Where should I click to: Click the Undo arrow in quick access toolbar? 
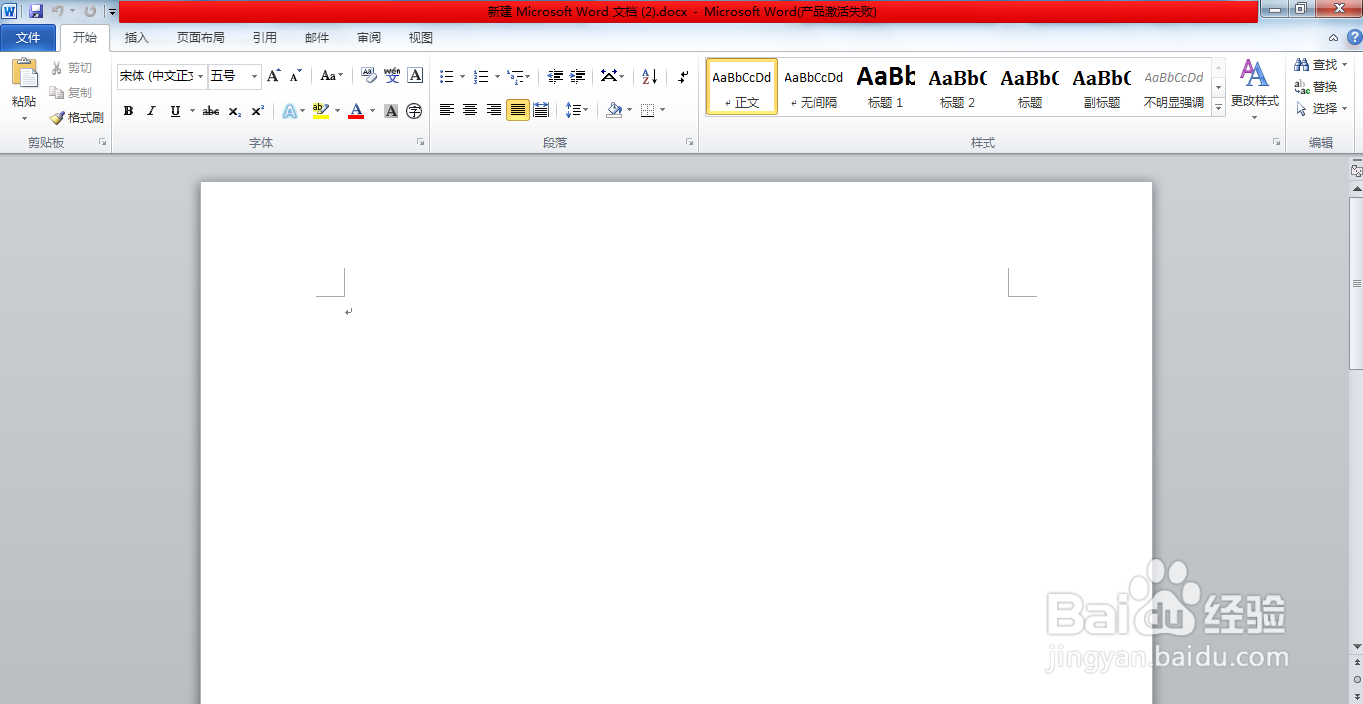(59, 11)
